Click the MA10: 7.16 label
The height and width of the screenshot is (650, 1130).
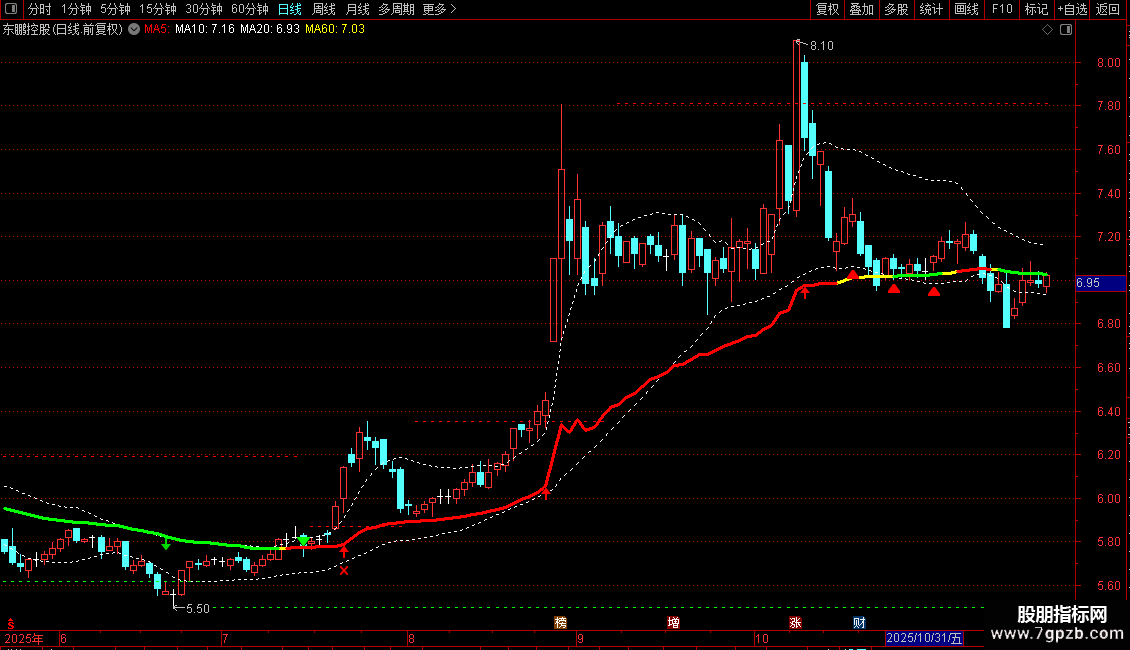[205, 29]
